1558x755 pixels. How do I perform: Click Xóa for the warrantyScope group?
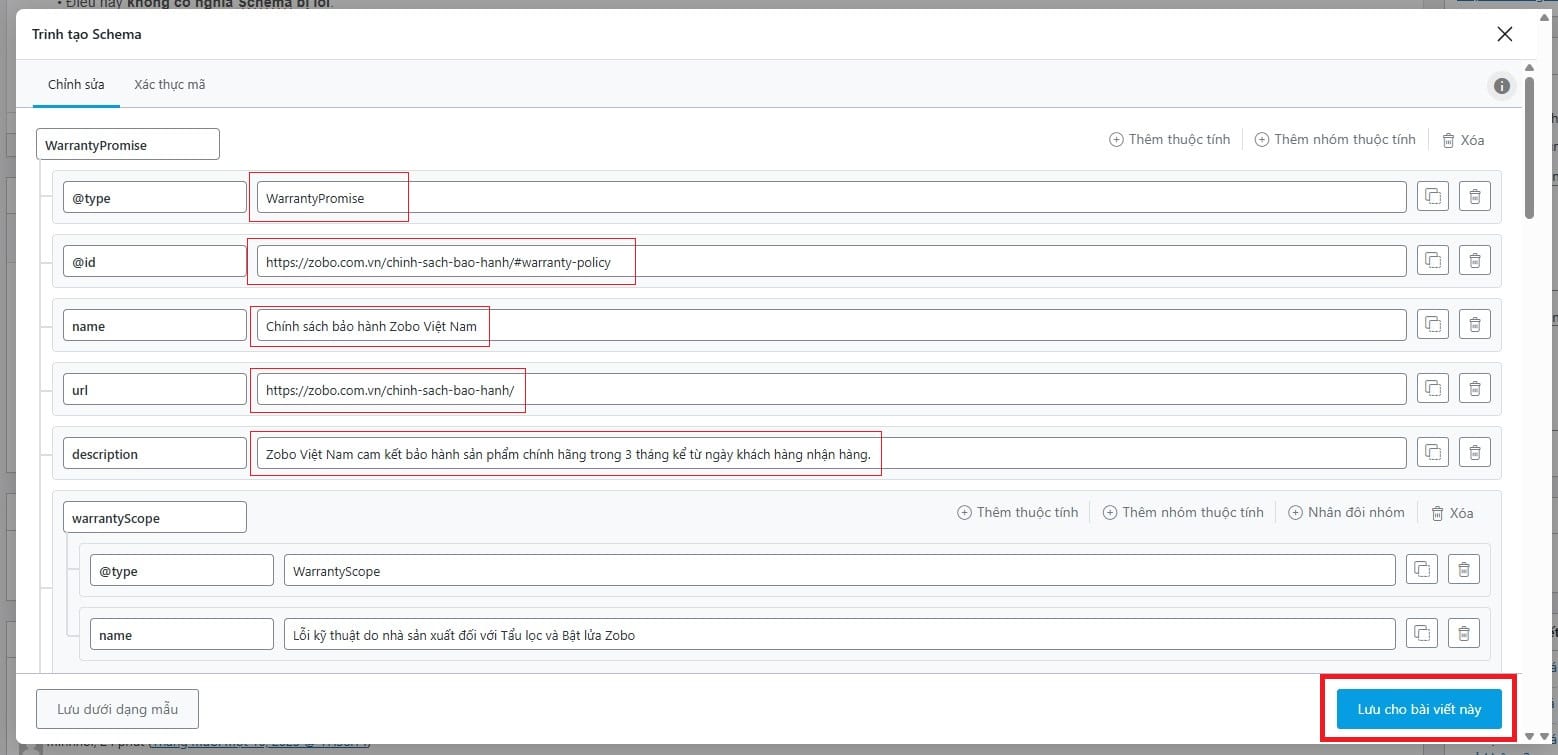tap(1452, 513)
